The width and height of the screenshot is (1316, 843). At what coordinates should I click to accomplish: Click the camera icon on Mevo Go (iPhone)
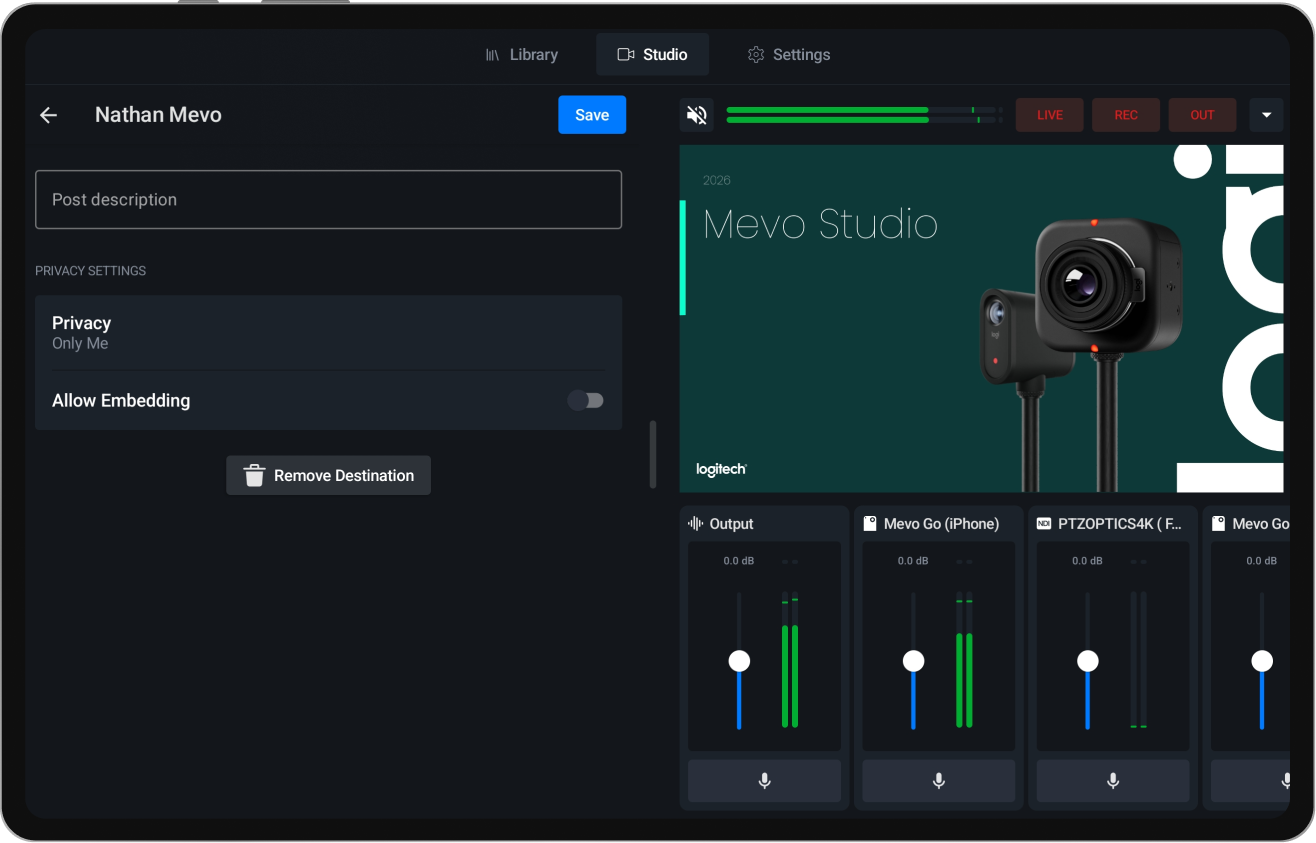click(x=869, y=522)
